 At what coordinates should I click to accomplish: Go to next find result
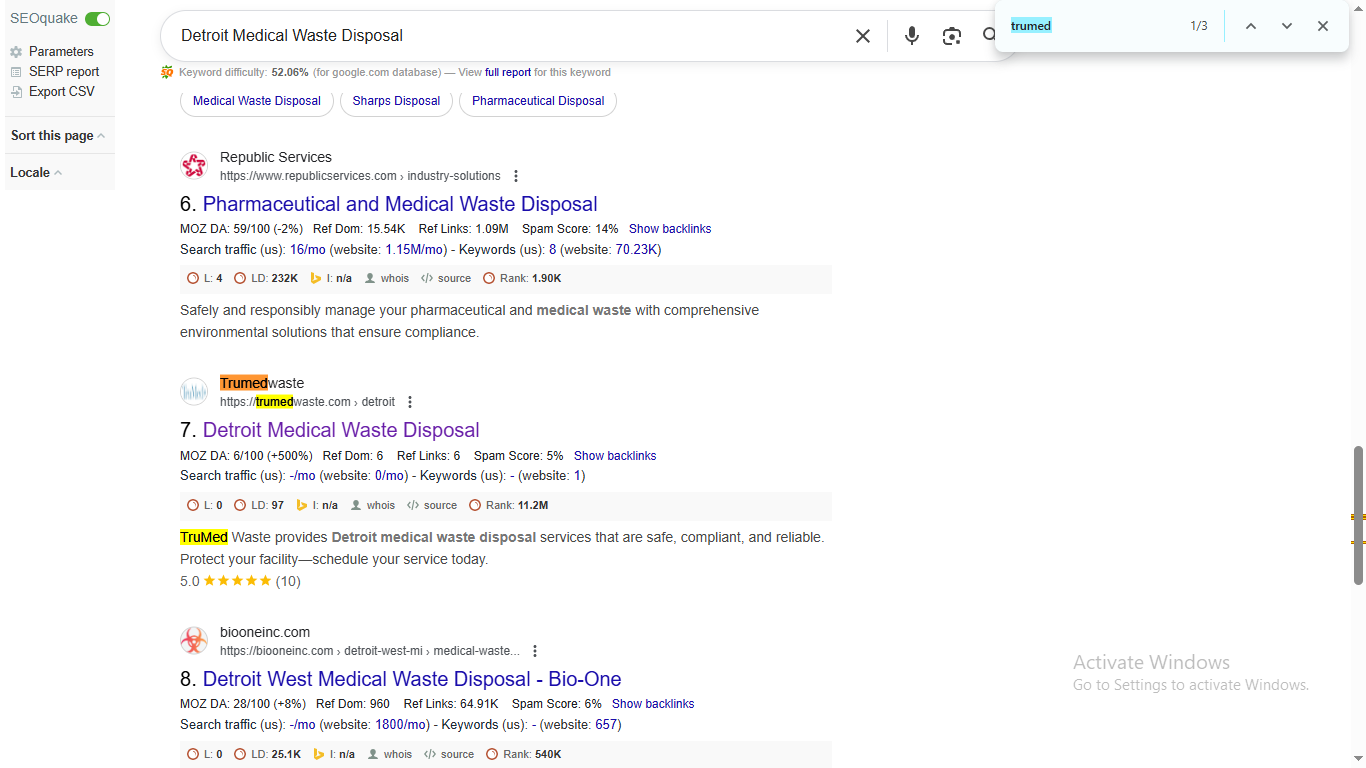pos(1287,26)
